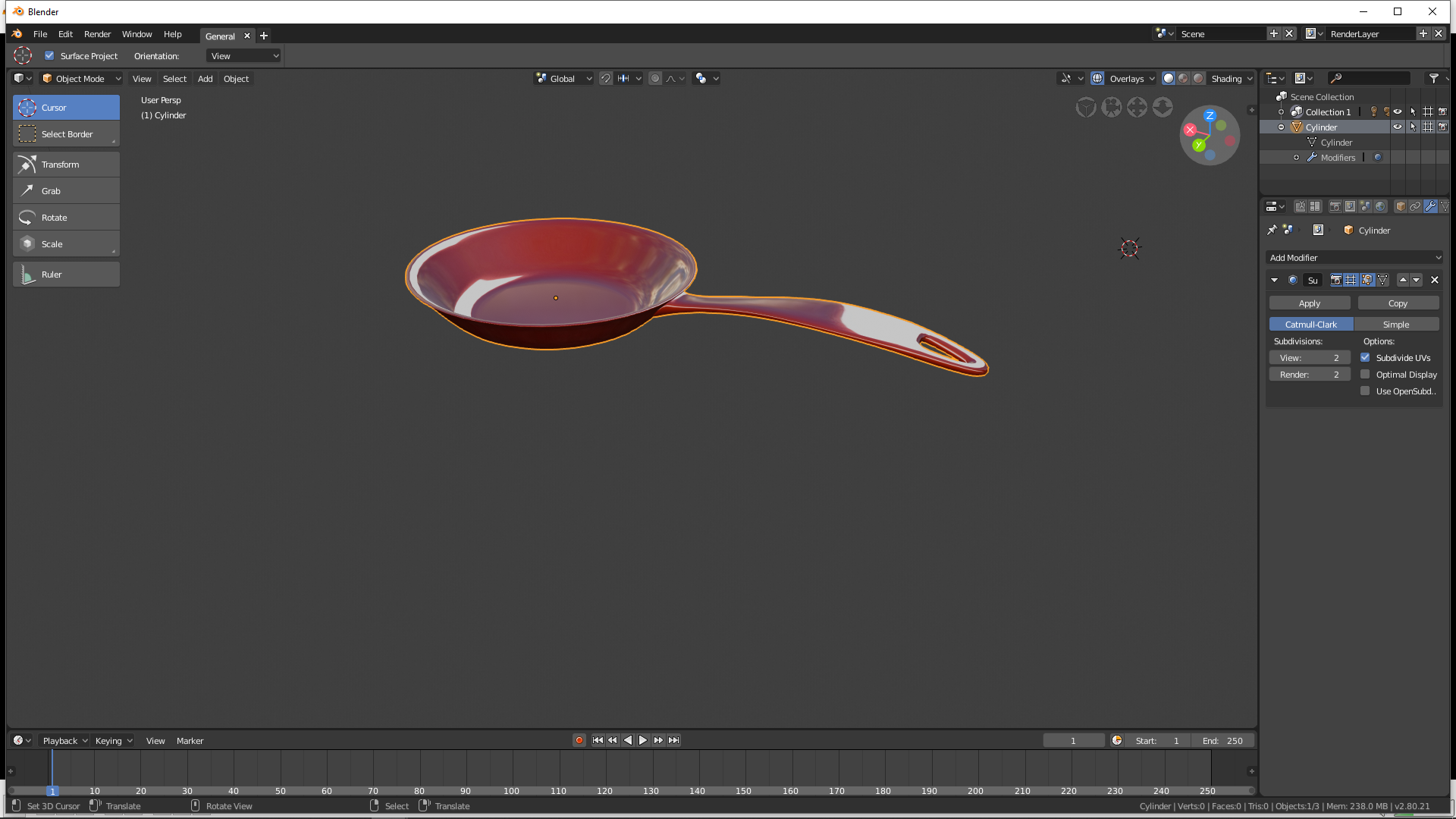This screenshot has height=819, width=1456.
Task: Uncheck the Subdivide UVs option
Action: (1365, 358)
